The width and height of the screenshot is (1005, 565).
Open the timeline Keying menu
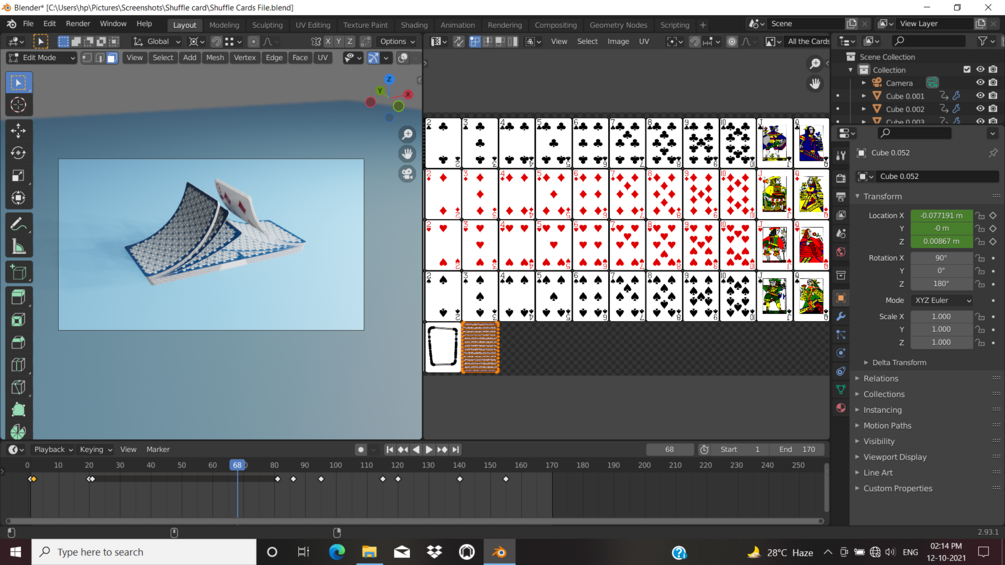(95, 450)
